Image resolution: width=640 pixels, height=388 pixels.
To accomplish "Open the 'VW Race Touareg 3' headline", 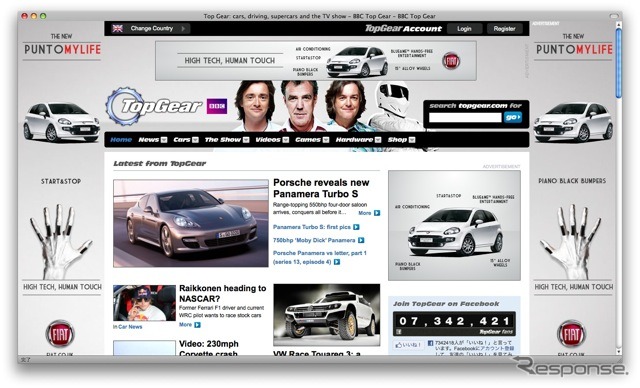I will coord(317,353).
